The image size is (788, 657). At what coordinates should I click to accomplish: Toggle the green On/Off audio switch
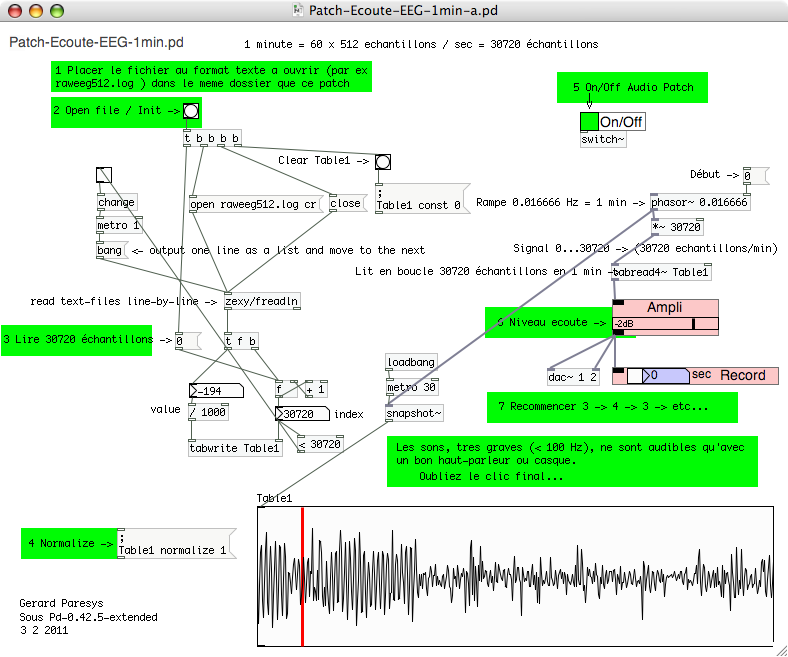click(589, 122)
